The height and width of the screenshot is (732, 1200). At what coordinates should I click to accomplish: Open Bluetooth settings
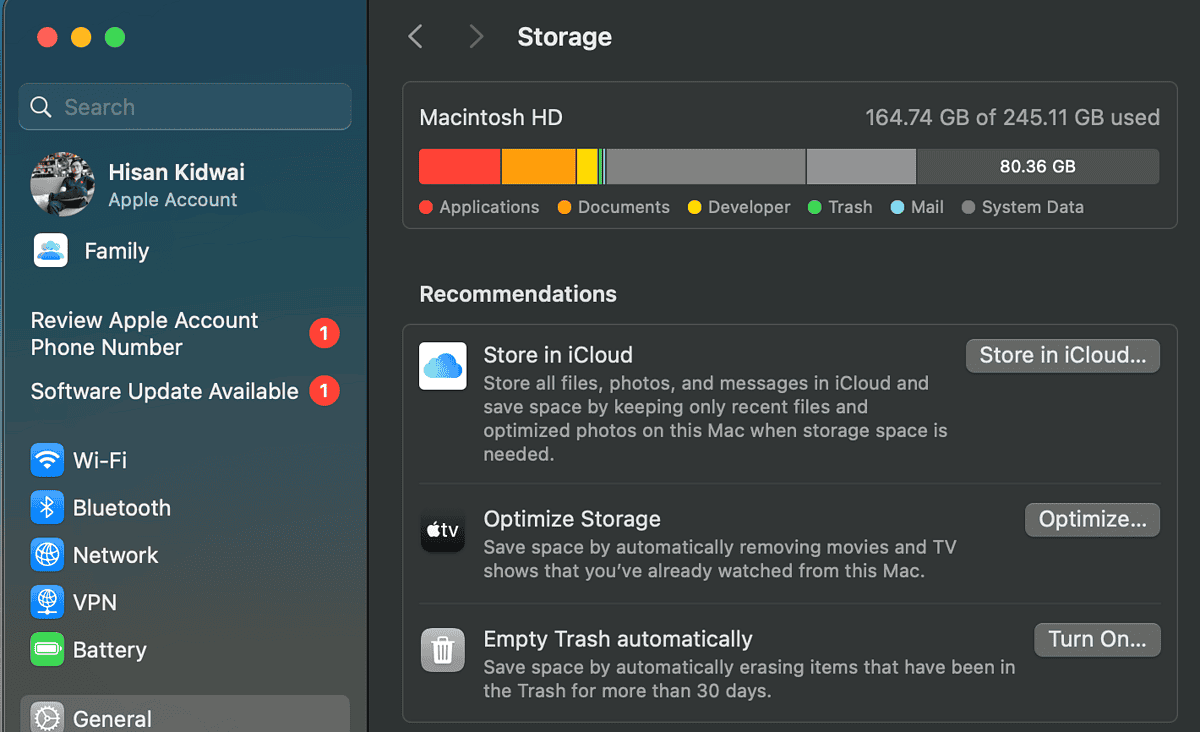pyautogui.click(x=185, y=508)
